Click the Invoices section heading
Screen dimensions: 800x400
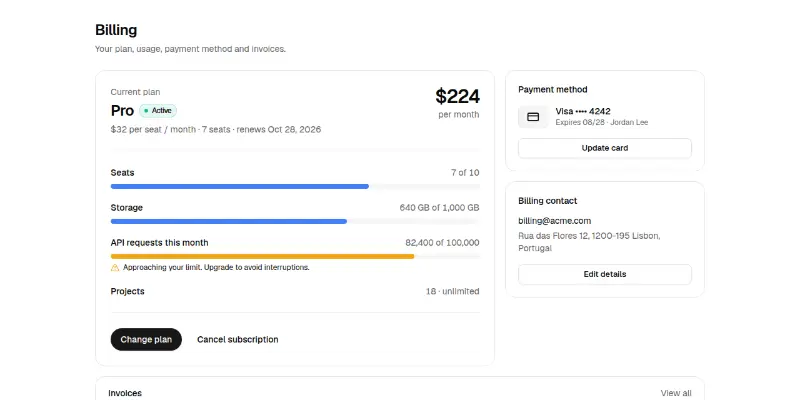[125, 393]
